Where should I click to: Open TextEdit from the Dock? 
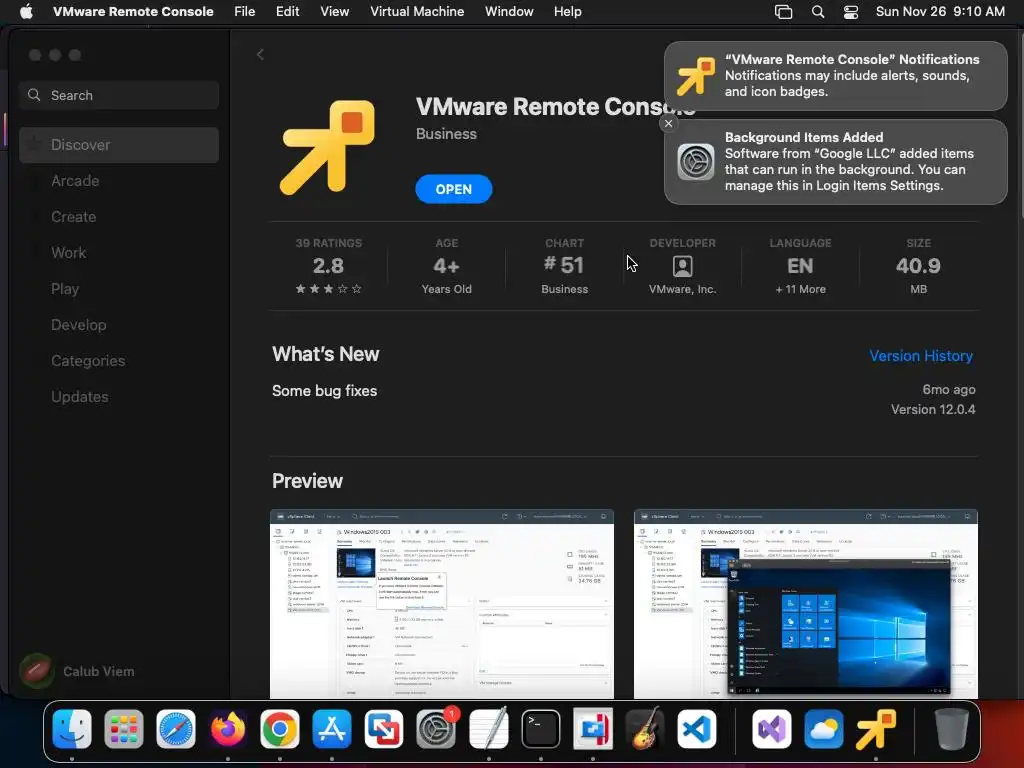pos(488,729)
